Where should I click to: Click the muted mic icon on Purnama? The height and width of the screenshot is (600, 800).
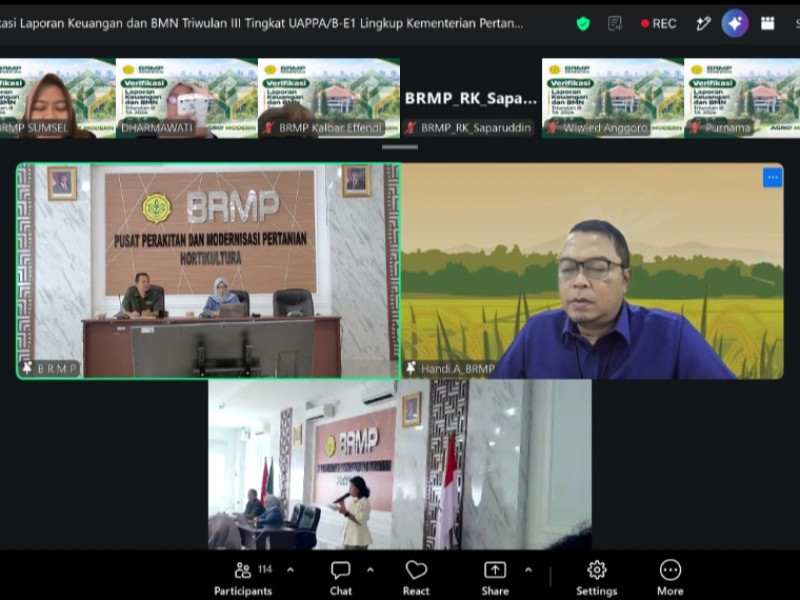point(694,128)
